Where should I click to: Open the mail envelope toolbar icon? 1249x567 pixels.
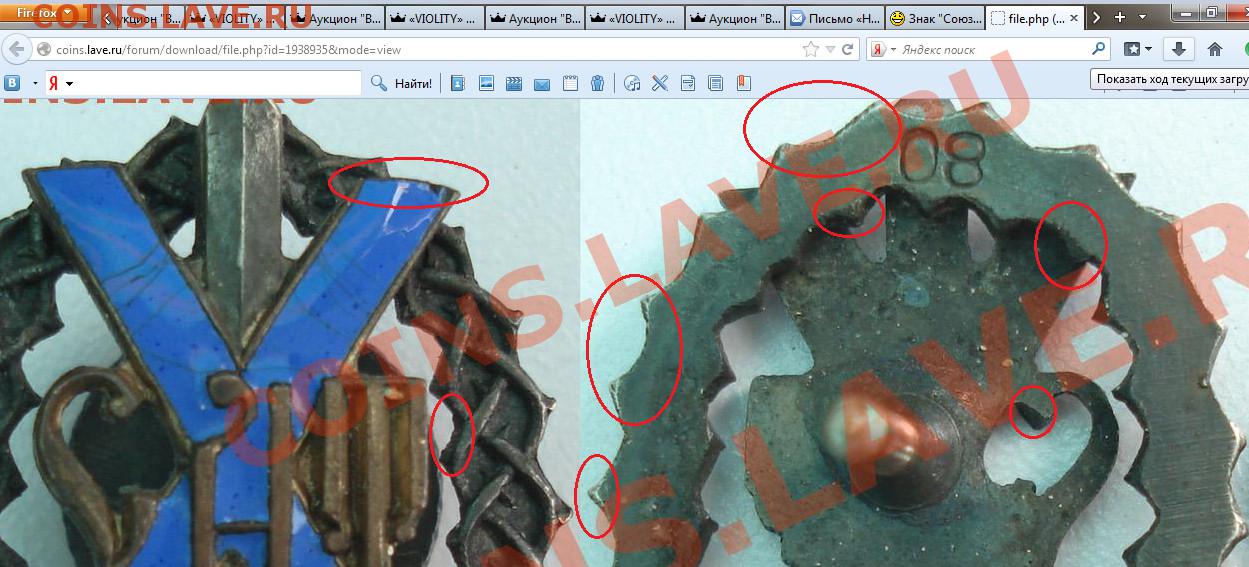click(542, 84)
